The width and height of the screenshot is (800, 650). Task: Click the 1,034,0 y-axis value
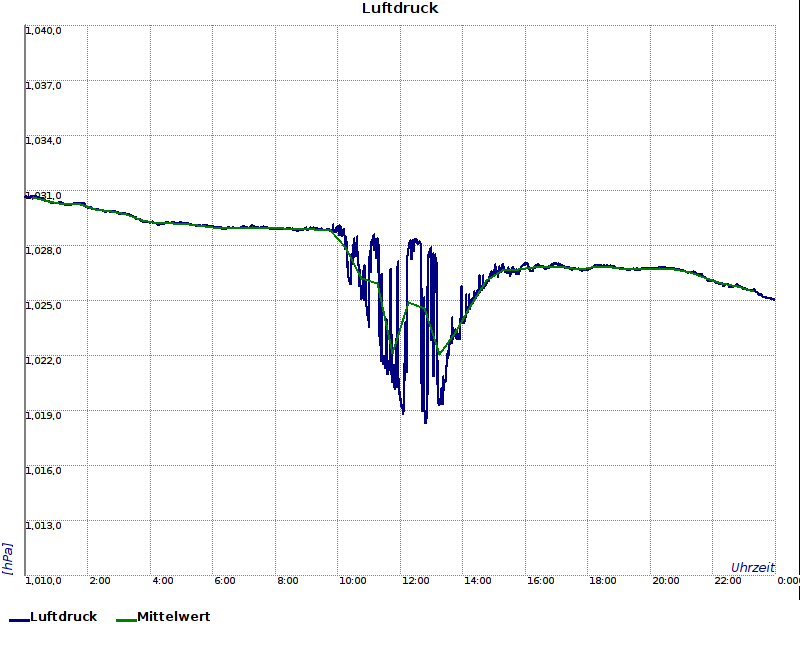[43, 141]
